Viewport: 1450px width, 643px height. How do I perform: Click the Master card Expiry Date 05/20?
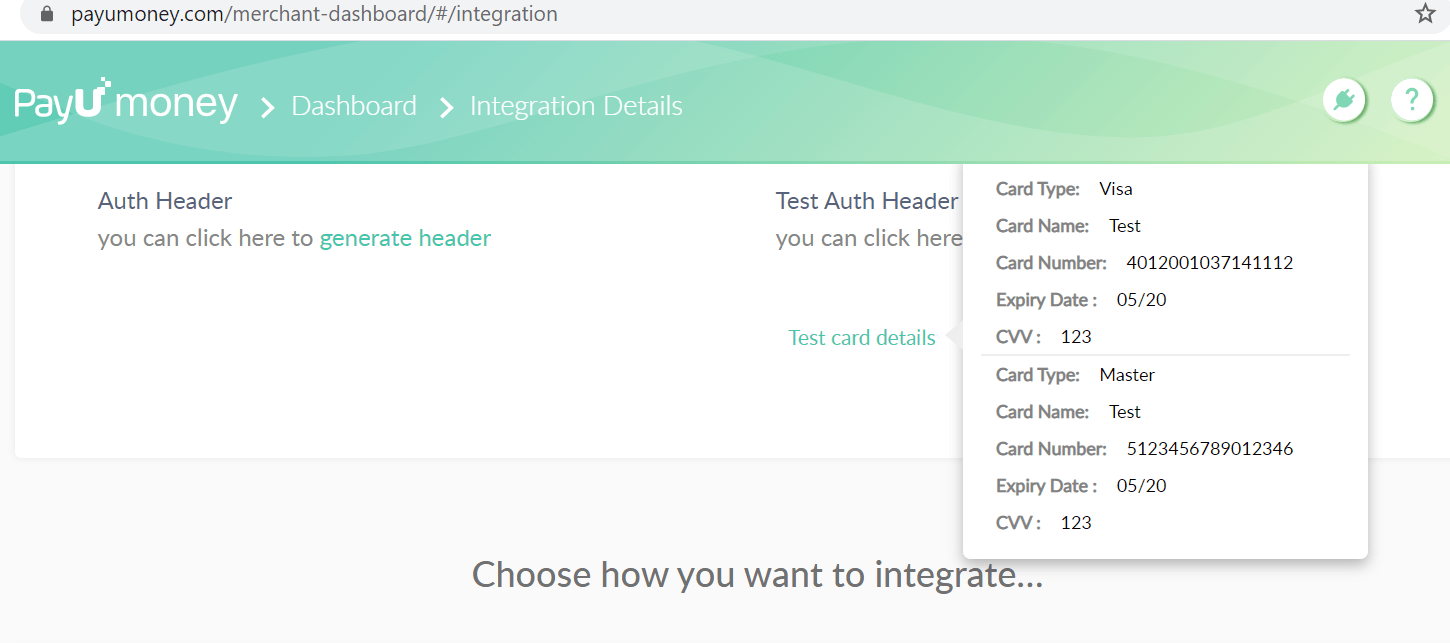click(1142, 486)
